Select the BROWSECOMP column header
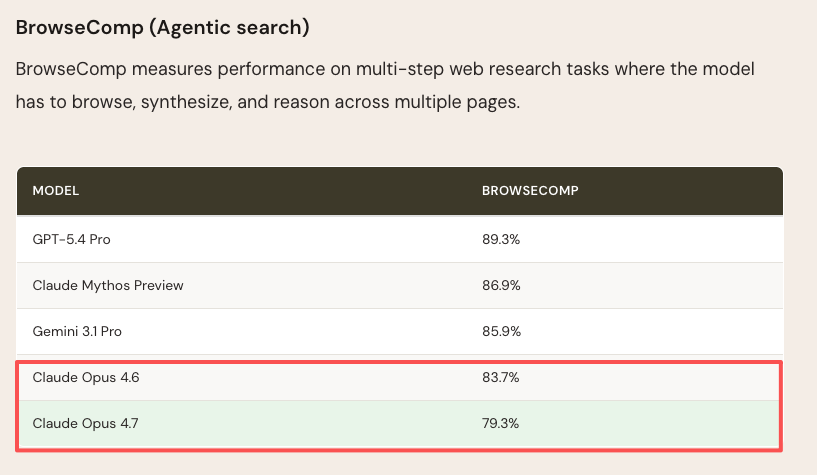This screenshot has width=817, height=475. [530, 191]
